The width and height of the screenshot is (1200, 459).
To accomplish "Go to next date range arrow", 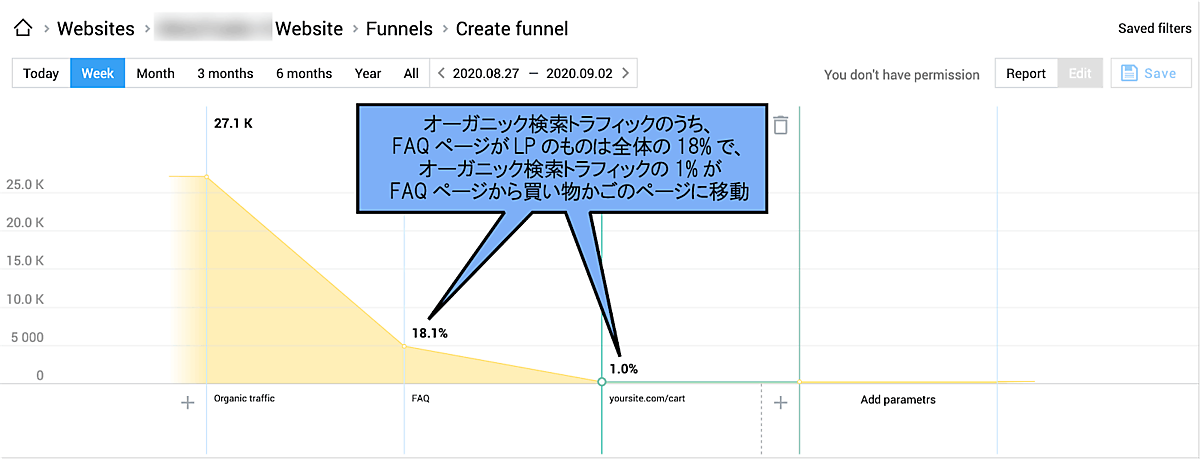I will pos(626,73).
